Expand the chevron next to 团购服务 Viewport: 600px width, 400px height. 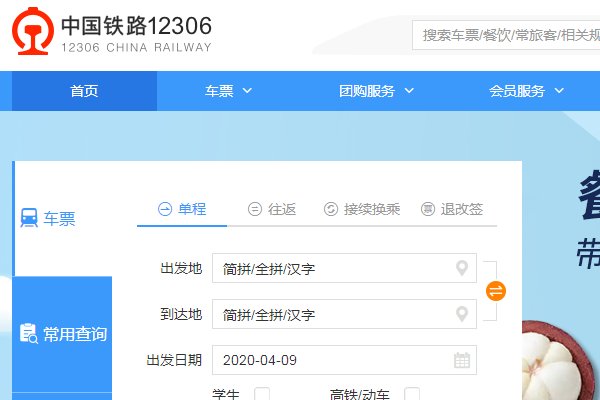click(x=409, y=91)
